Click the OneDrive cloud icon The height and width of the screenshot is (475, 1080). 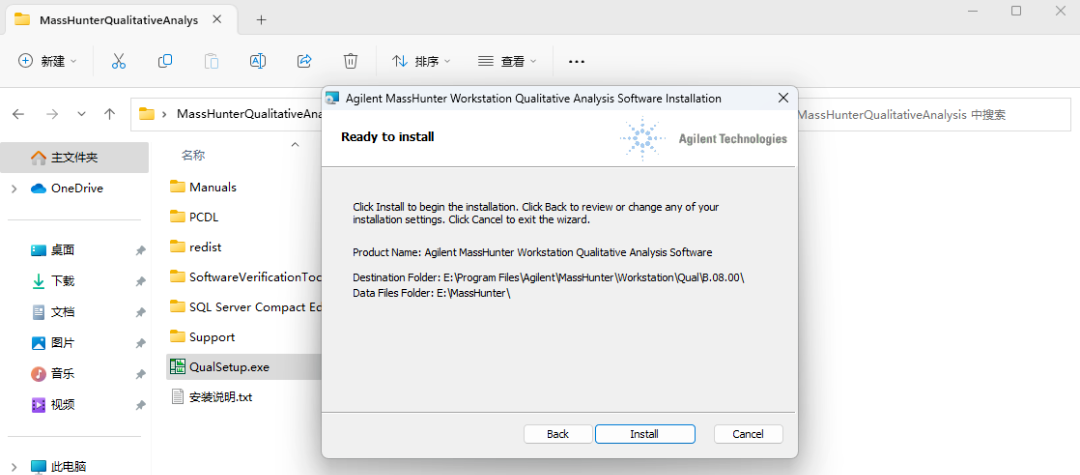tap(39, 189)
